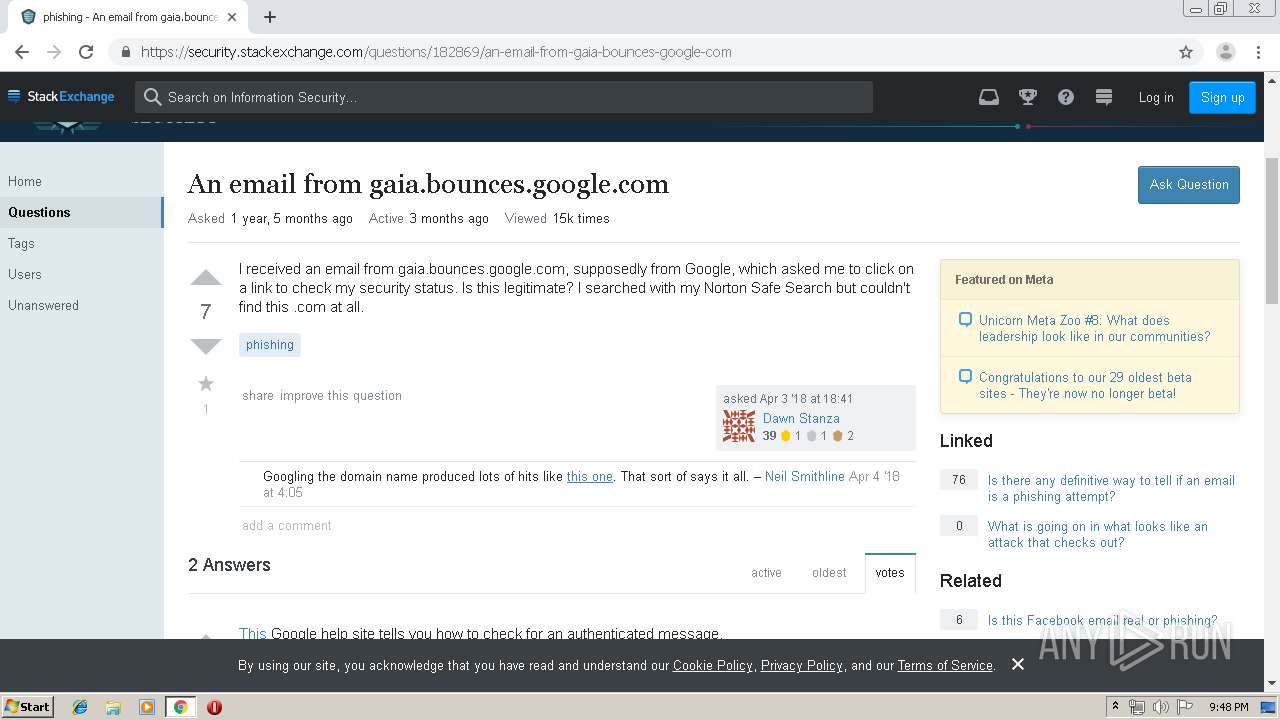
Task: Click the Log in link
Action: click(1156, 97)
